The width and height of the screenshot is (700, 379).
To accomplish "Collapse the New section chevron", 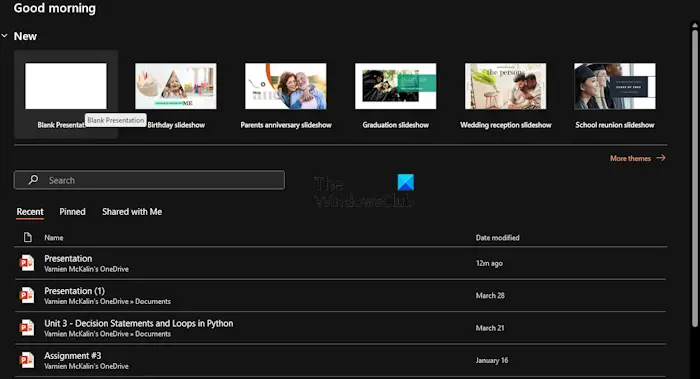I will (4, 36).
